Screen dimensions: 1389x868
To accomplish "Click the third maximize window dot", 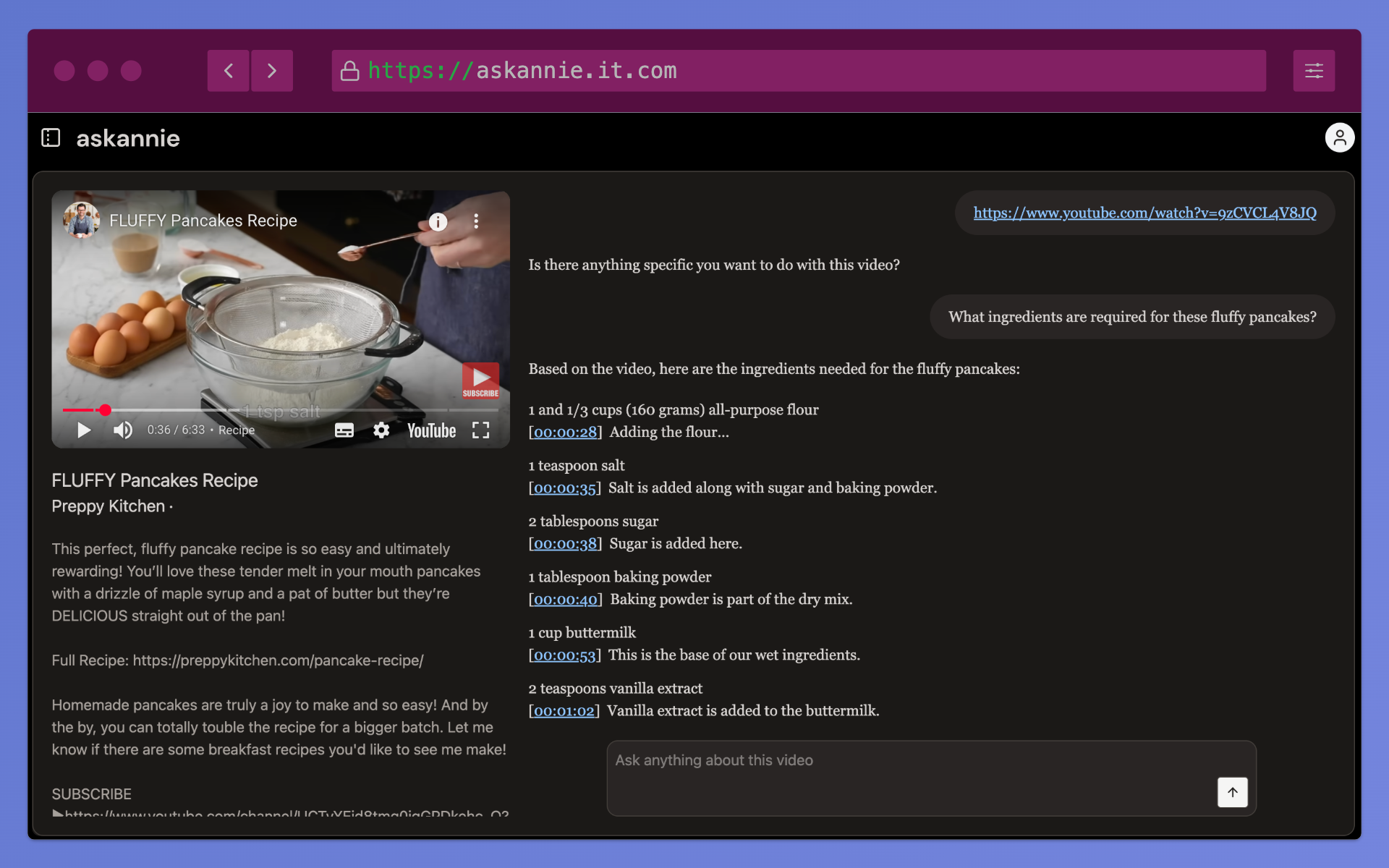I will [131, 70].
